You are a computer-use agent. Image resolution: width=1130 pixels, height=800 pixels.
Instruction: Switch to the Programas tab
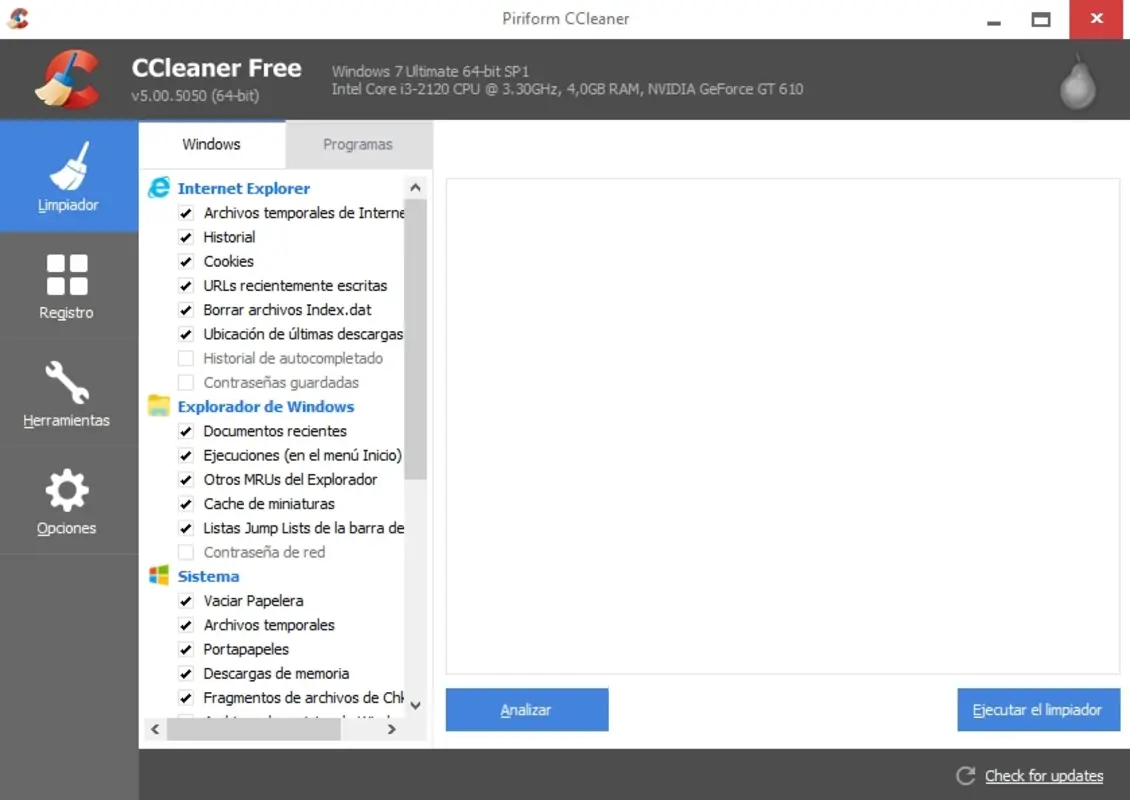(x=358, y=145)
